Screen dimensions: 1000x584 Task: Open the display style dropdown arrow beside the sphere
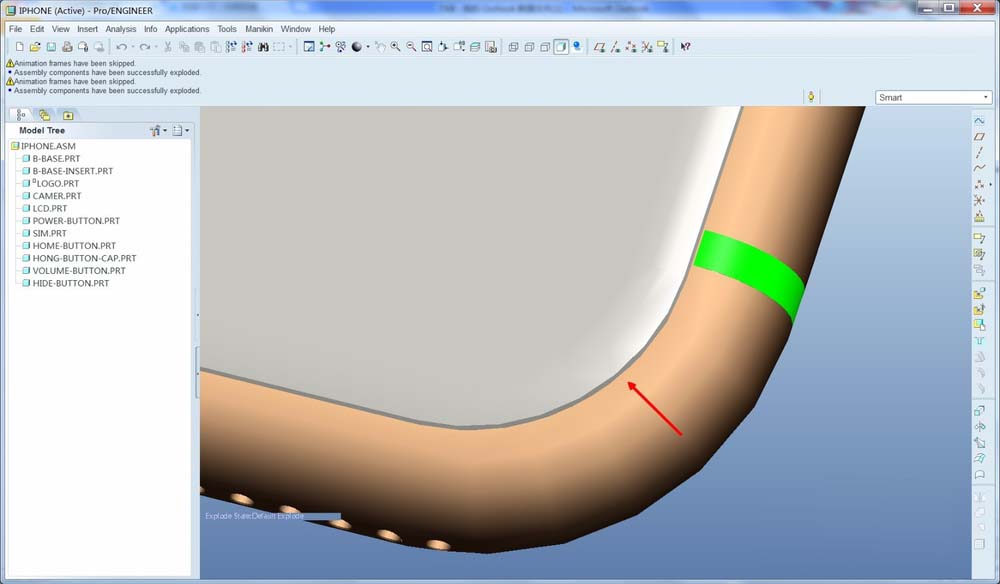coord(368,47)
